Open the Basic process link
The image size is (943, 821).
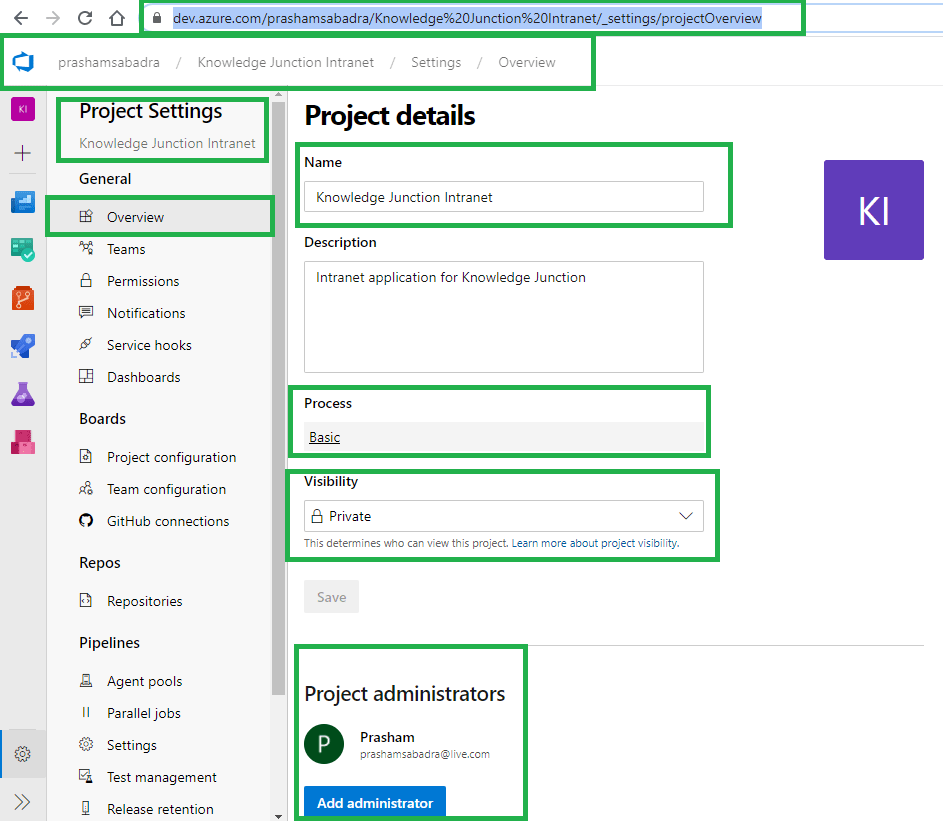click(324, 437)
